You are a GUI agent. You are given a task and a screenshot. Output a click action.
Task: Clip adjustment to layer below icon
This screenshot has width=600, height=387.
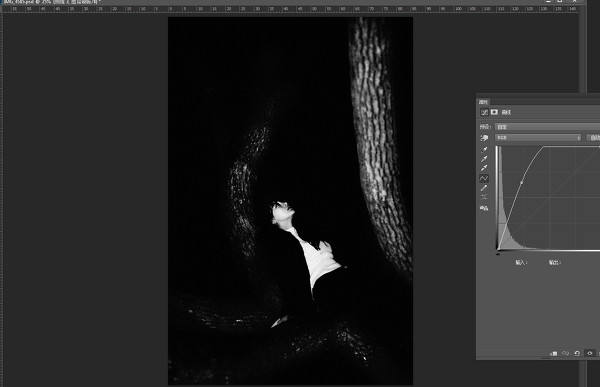[x=553, y=353]
